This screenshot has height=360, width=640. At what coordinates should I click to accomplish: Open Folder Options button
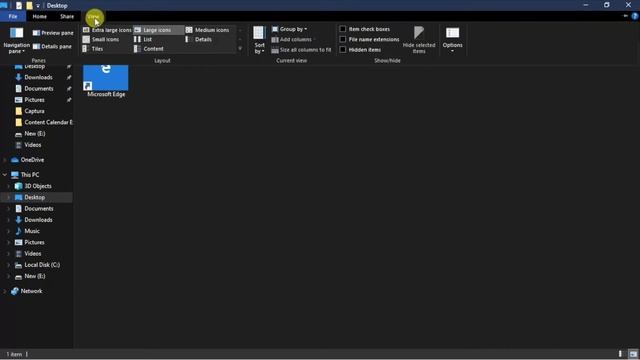452,40
